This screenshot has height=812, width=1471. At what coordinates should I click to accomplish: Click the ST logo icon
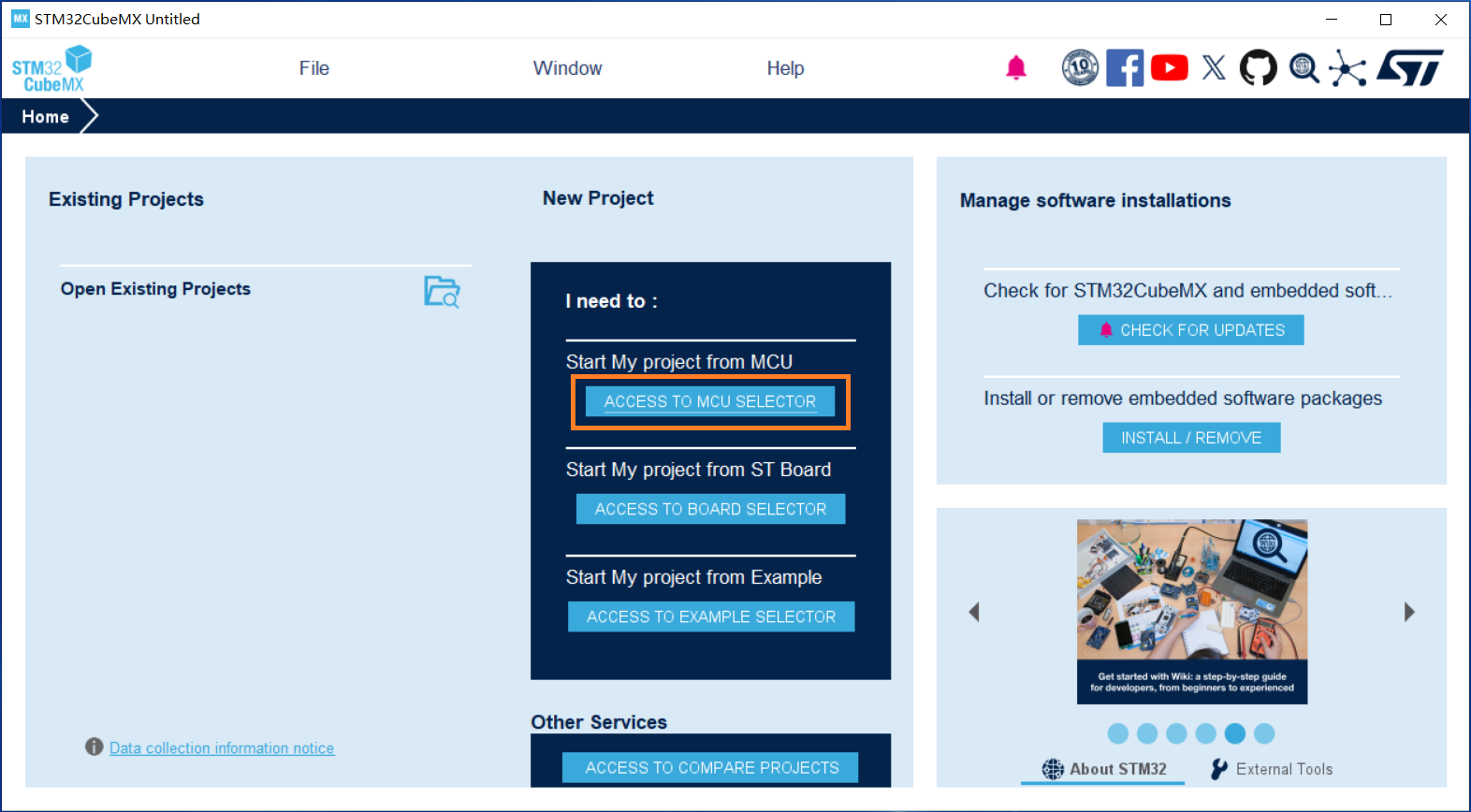pos(1410,67)
